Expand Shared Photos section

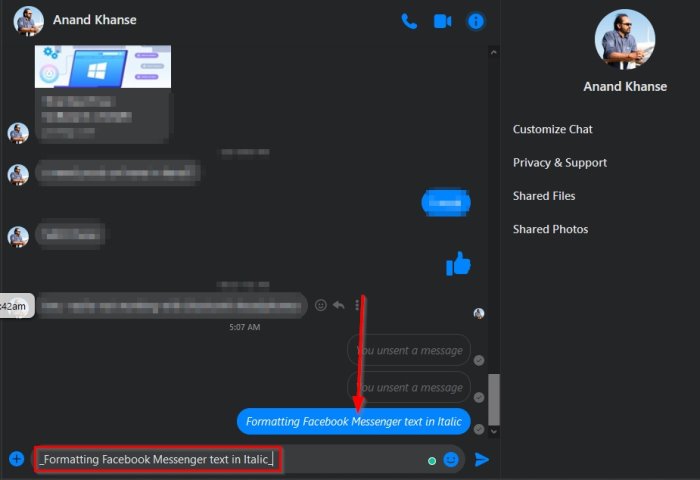pyautogui.click(x=550, y=230)
